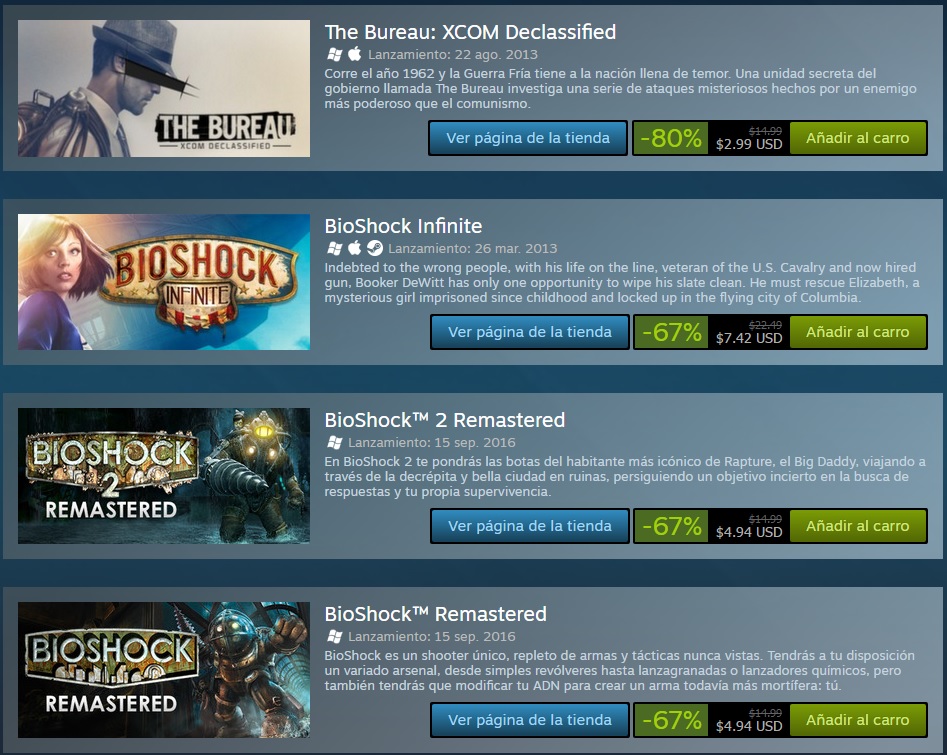Click Windows icon under BioShock Remastered title

click(334, 636)
